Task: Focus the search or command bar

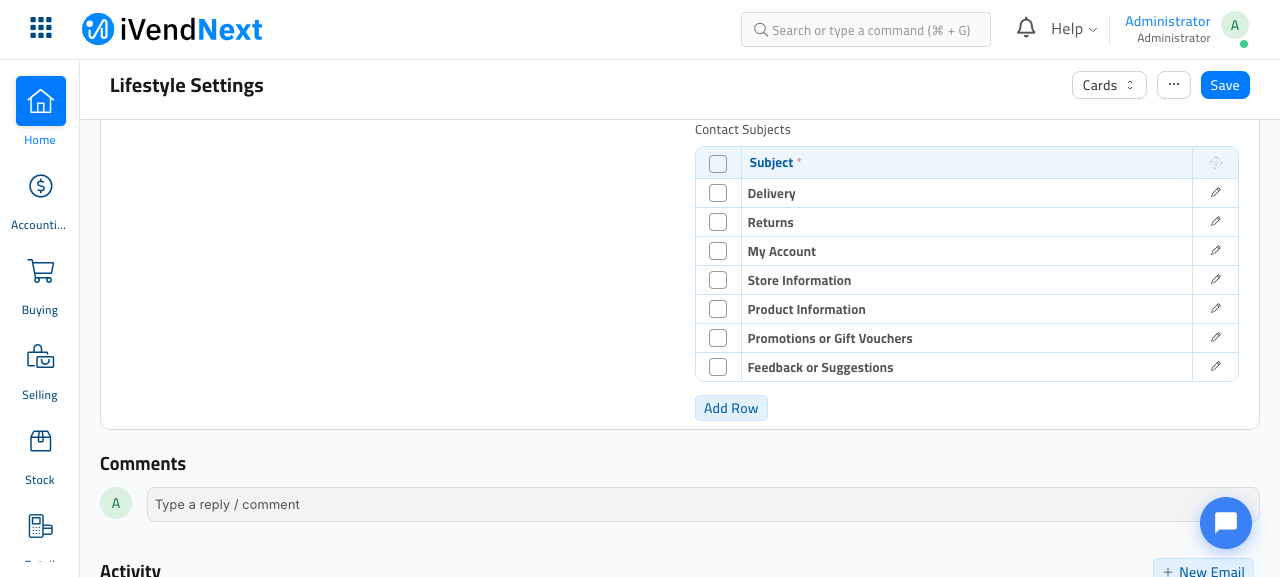Action: tap(866, 30)
